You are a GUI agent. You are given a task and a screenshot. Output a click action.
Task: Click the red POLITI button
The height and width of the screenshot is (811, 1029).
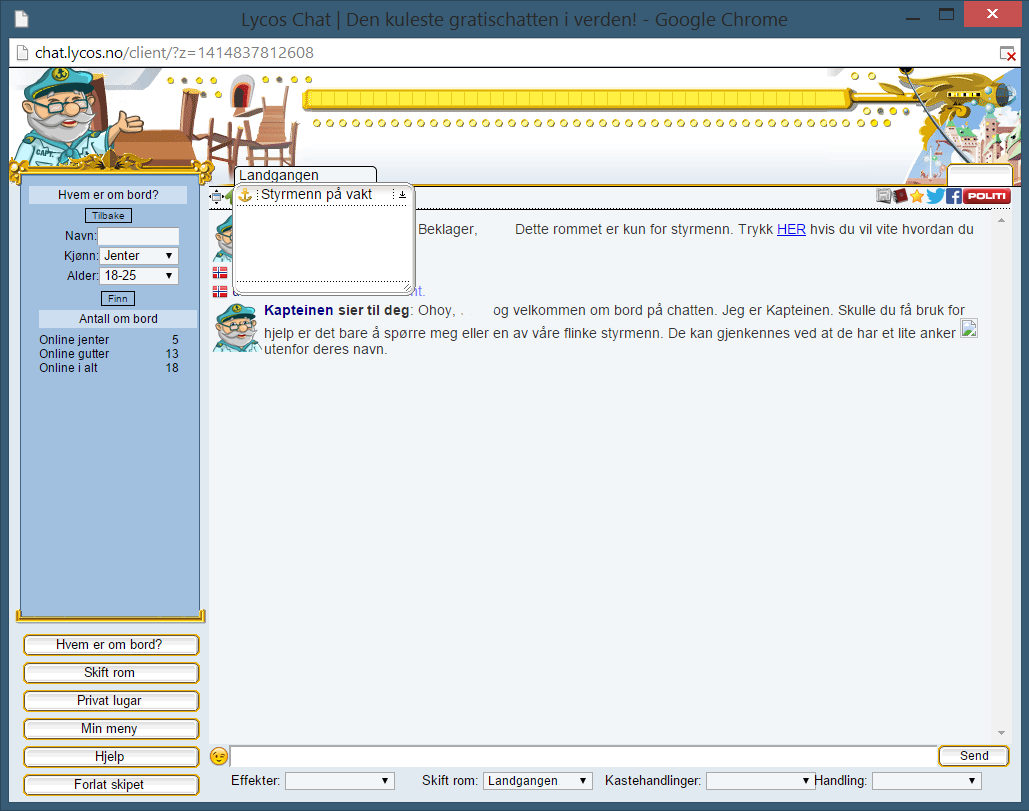[x=986, y=196]
